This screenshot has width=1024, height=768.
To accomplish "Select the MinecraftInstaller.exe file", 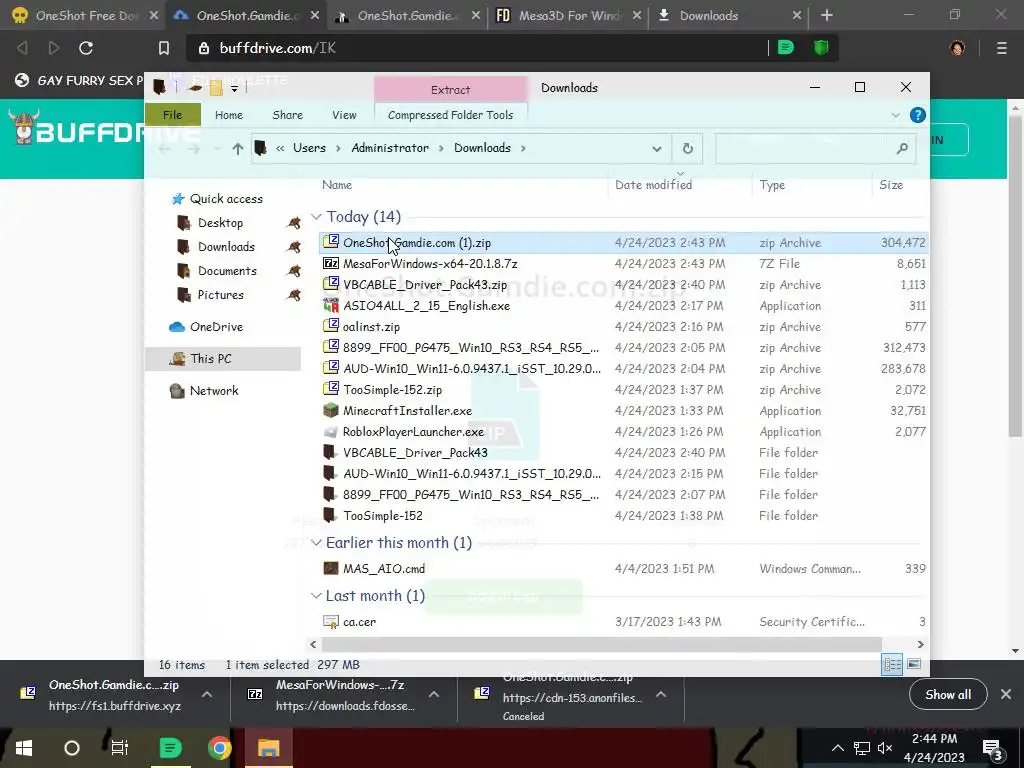I will click(x=408, y=411).
